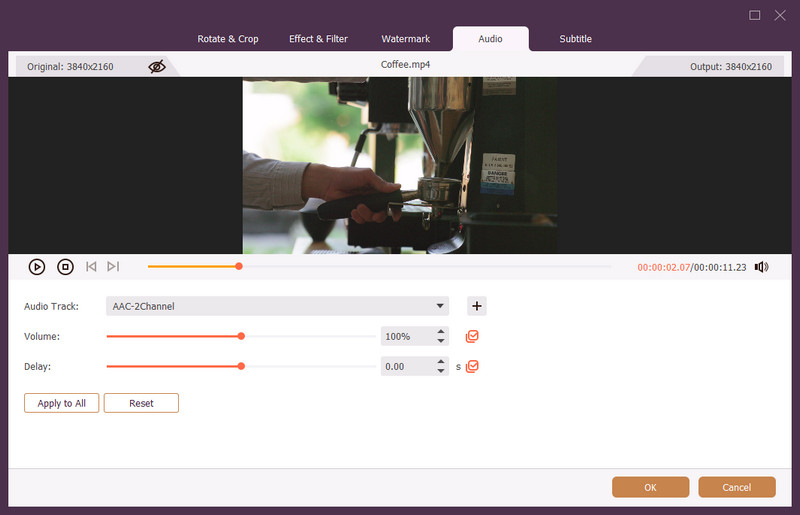This screenshot has width=800, height=515.
Task: Confirm changes with the OK button
Action: click(650, 488)
